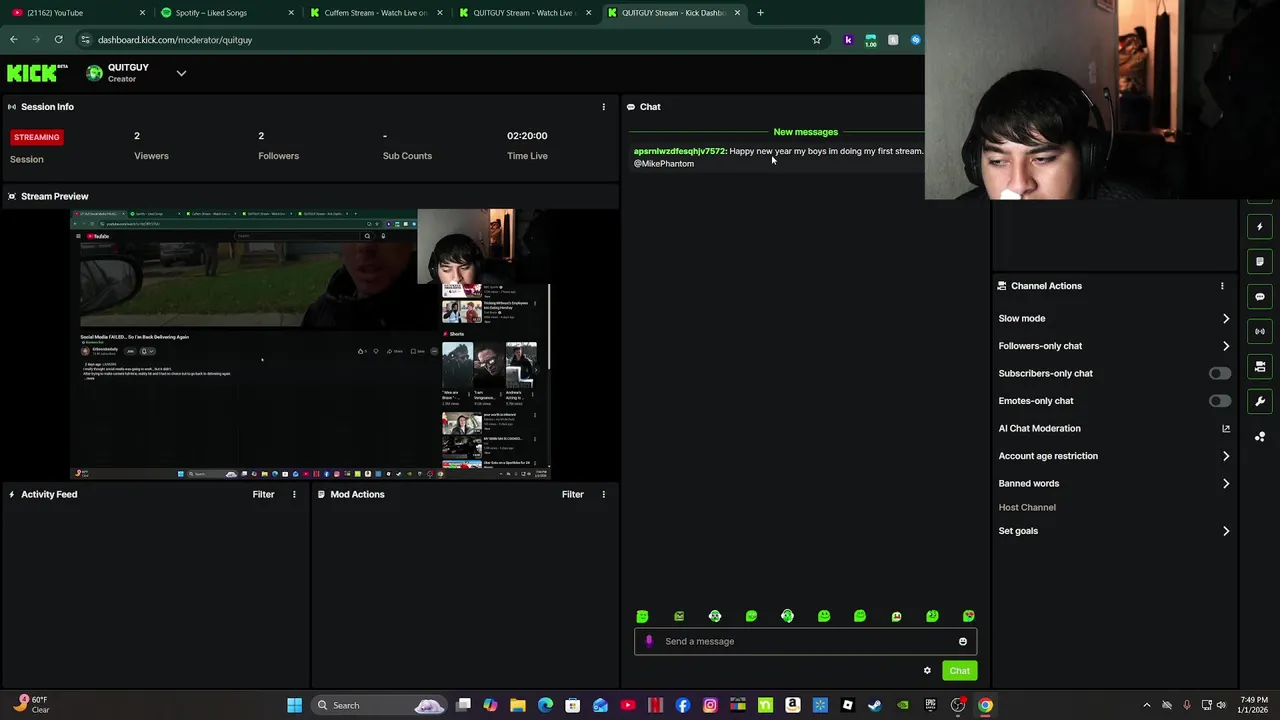Click the STREAMING status badge
This screenshot has width=1280, height=720.
[x=37, y=137]
